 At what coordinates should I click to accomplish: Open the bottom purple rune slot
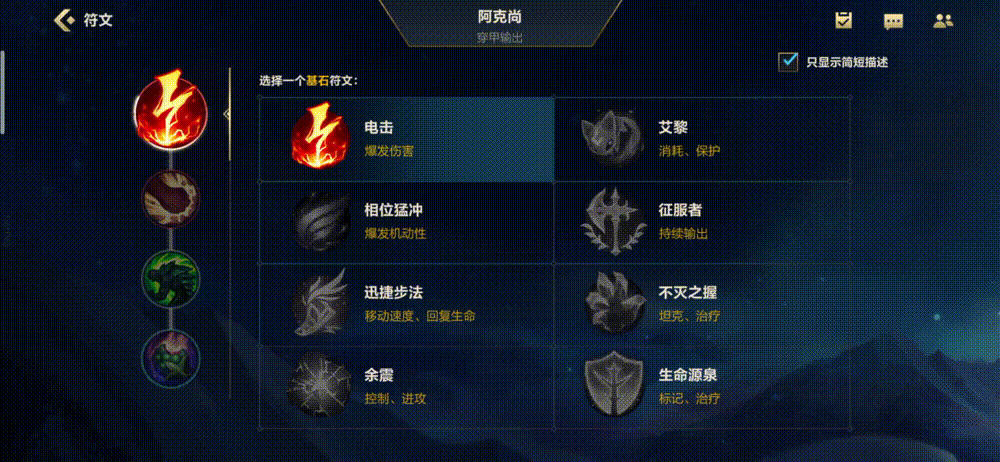click(x=171, y=359)
